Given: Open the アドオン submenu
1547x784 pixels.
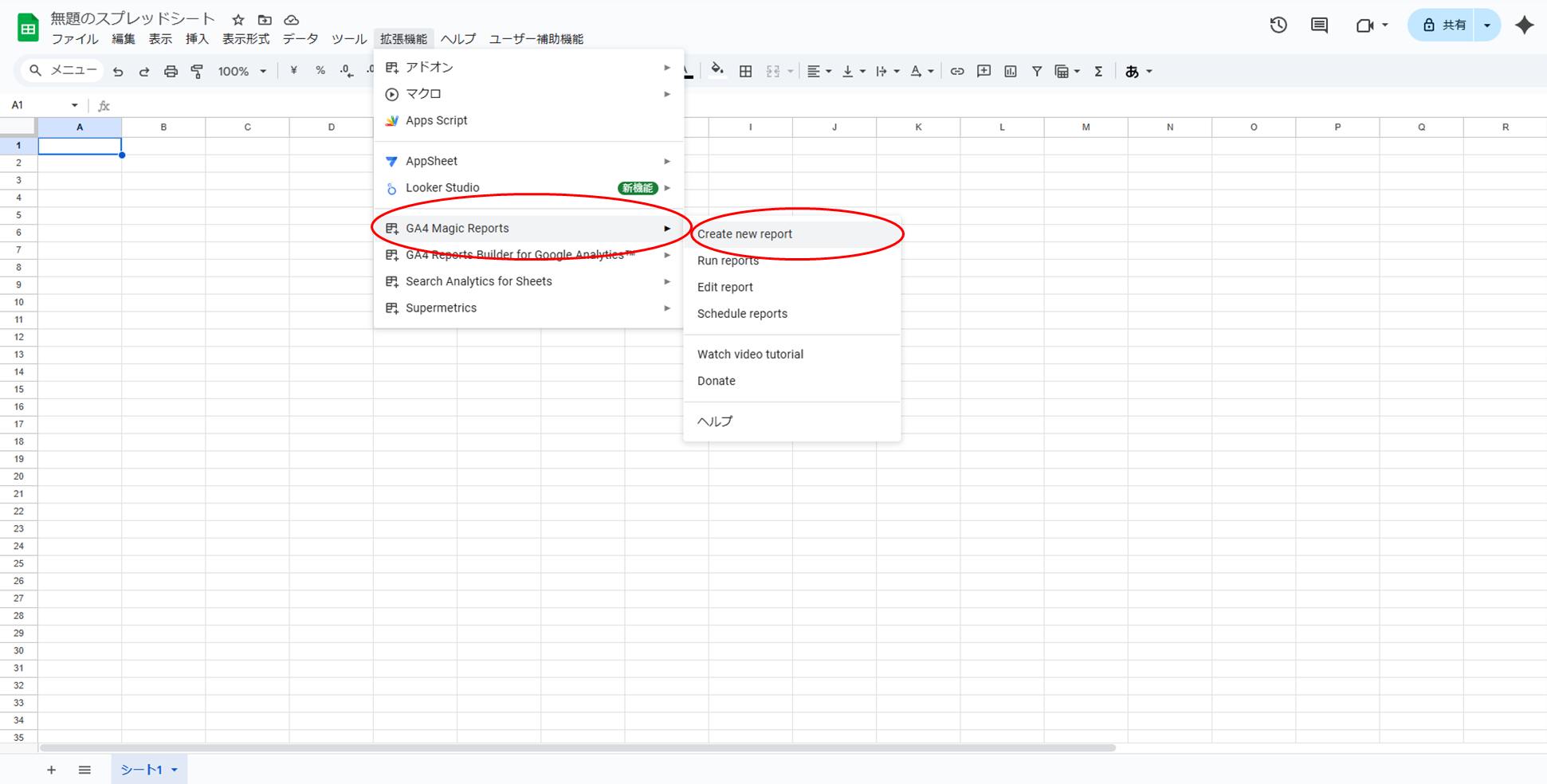Looking at the screenshot, I should click(x=528, y=68).
